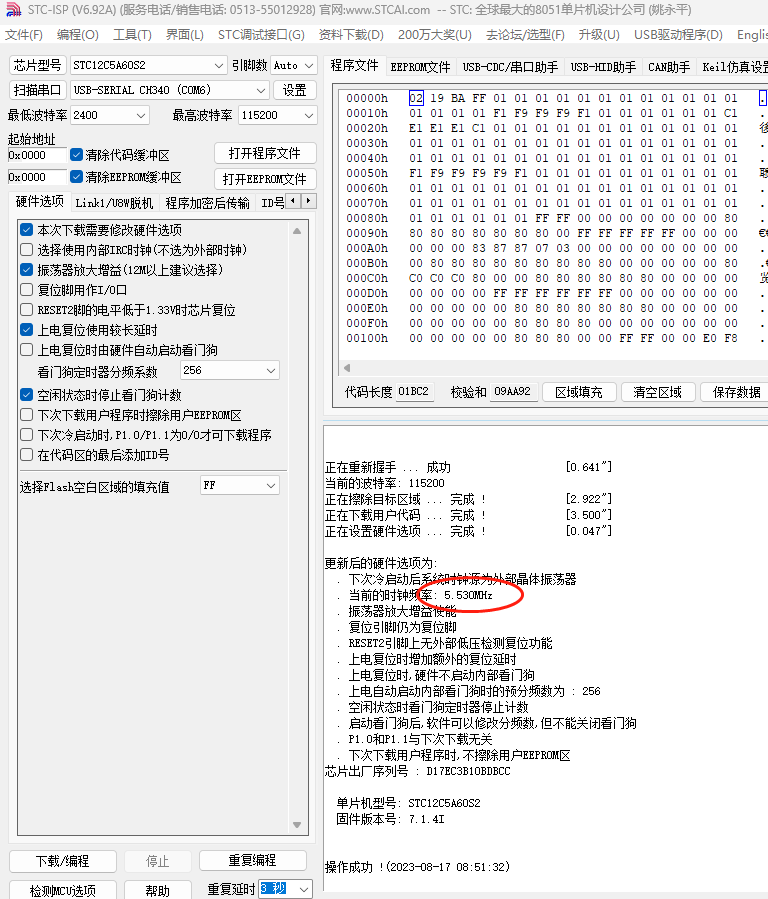Click 检测MCU选项 button
This screenshot has height=899, width=768.
click(x=62, y=890)
